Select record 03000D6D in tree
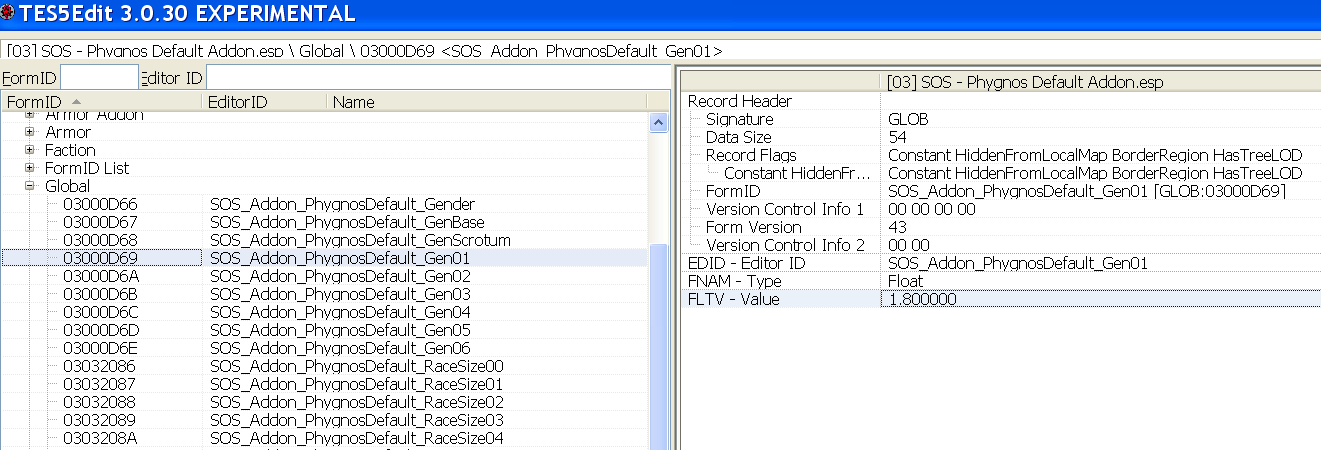The width and height of the screenshot is (1321, 450). 101,330
